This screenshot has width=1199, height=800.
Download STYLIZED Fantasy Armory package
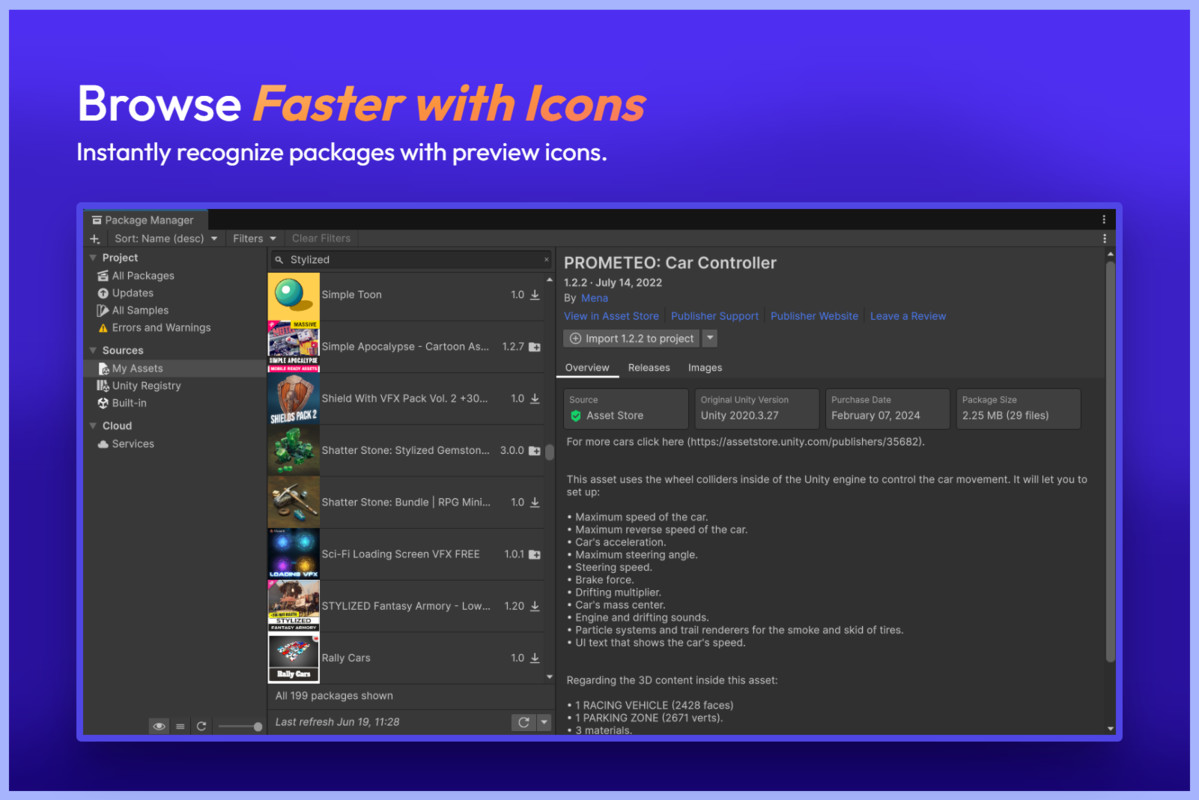pos(535,607)
